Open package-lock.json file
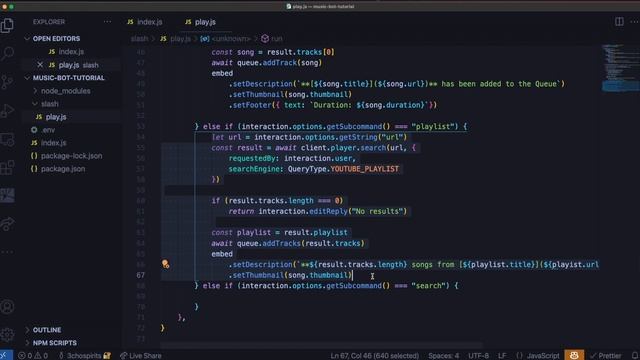 [71, 156]
